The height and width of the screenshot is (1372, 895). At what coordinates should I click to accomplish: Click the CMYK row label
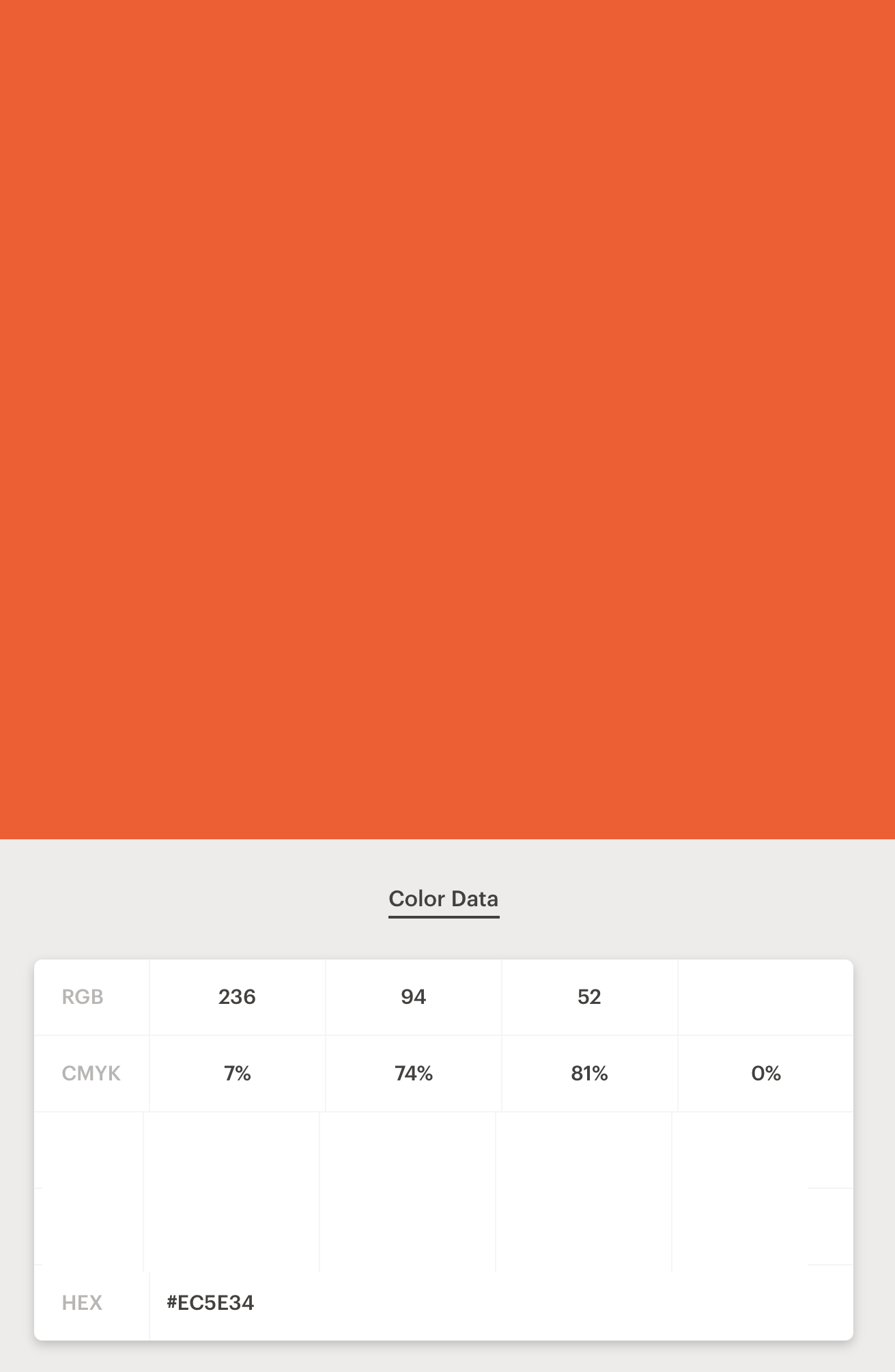[91, 1074]
